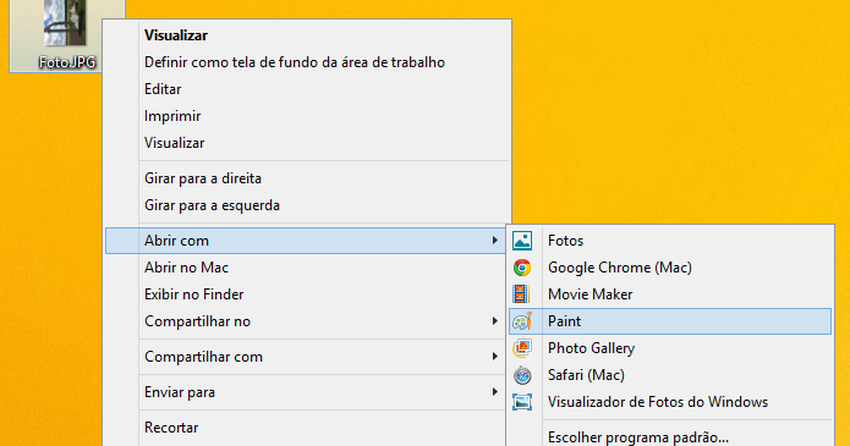Click the Google Chrome icon
850x446 pixels.
[x=522, y=267]
